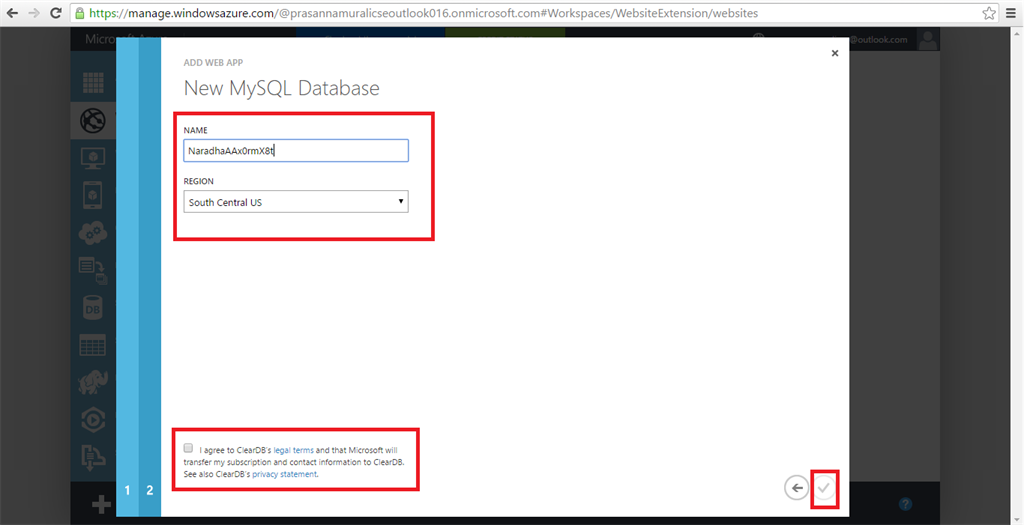Focus the database Name input field

(x=296, y=150)
